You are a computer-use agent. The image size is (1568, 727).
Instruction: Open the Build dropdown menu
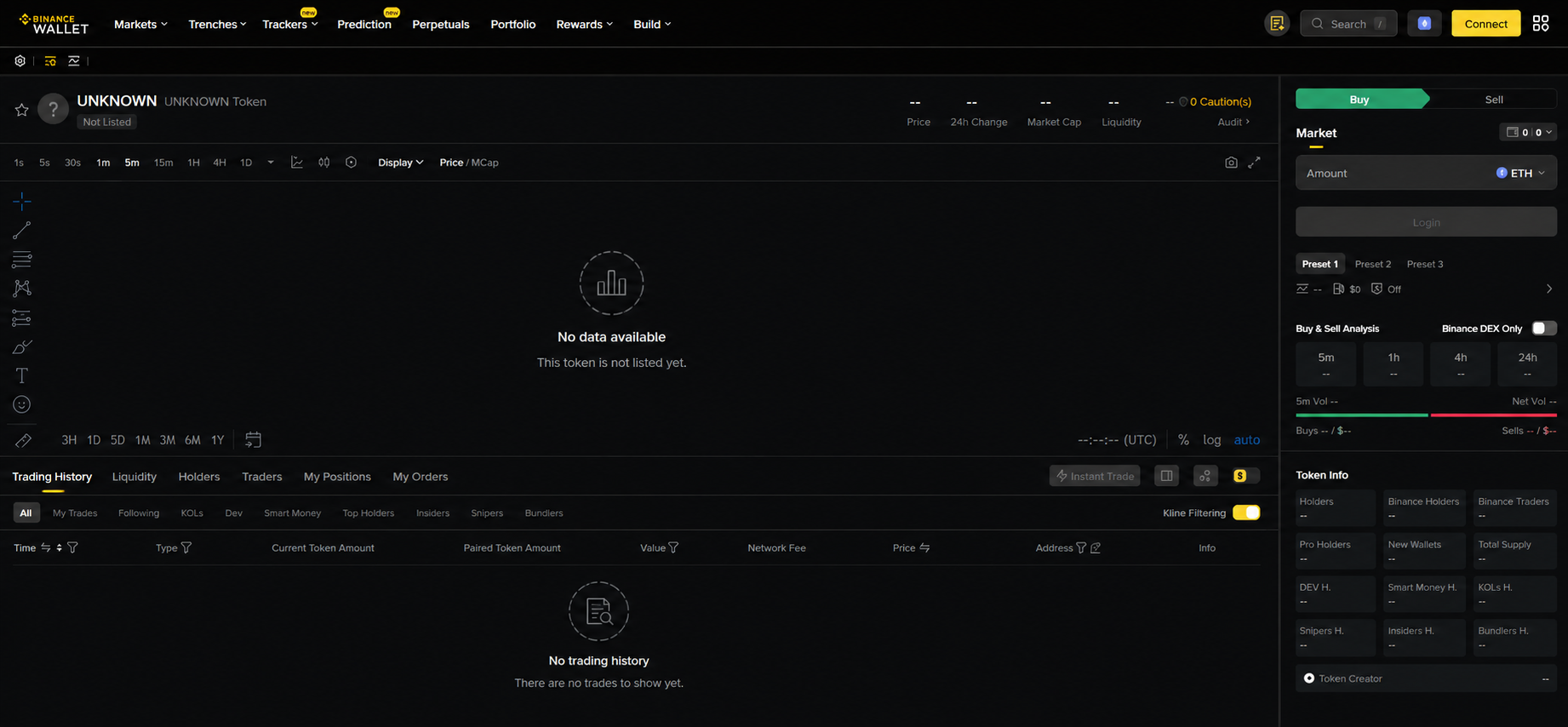pyautogui.click(x=652, y=24)
